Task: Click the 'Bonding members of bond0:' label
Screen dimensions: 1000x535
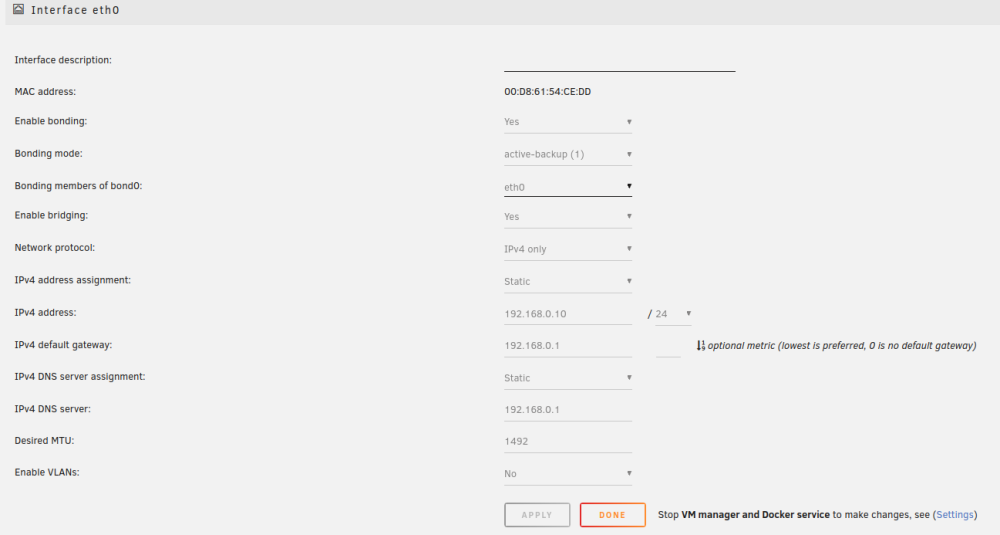Action: coord(78,186)
